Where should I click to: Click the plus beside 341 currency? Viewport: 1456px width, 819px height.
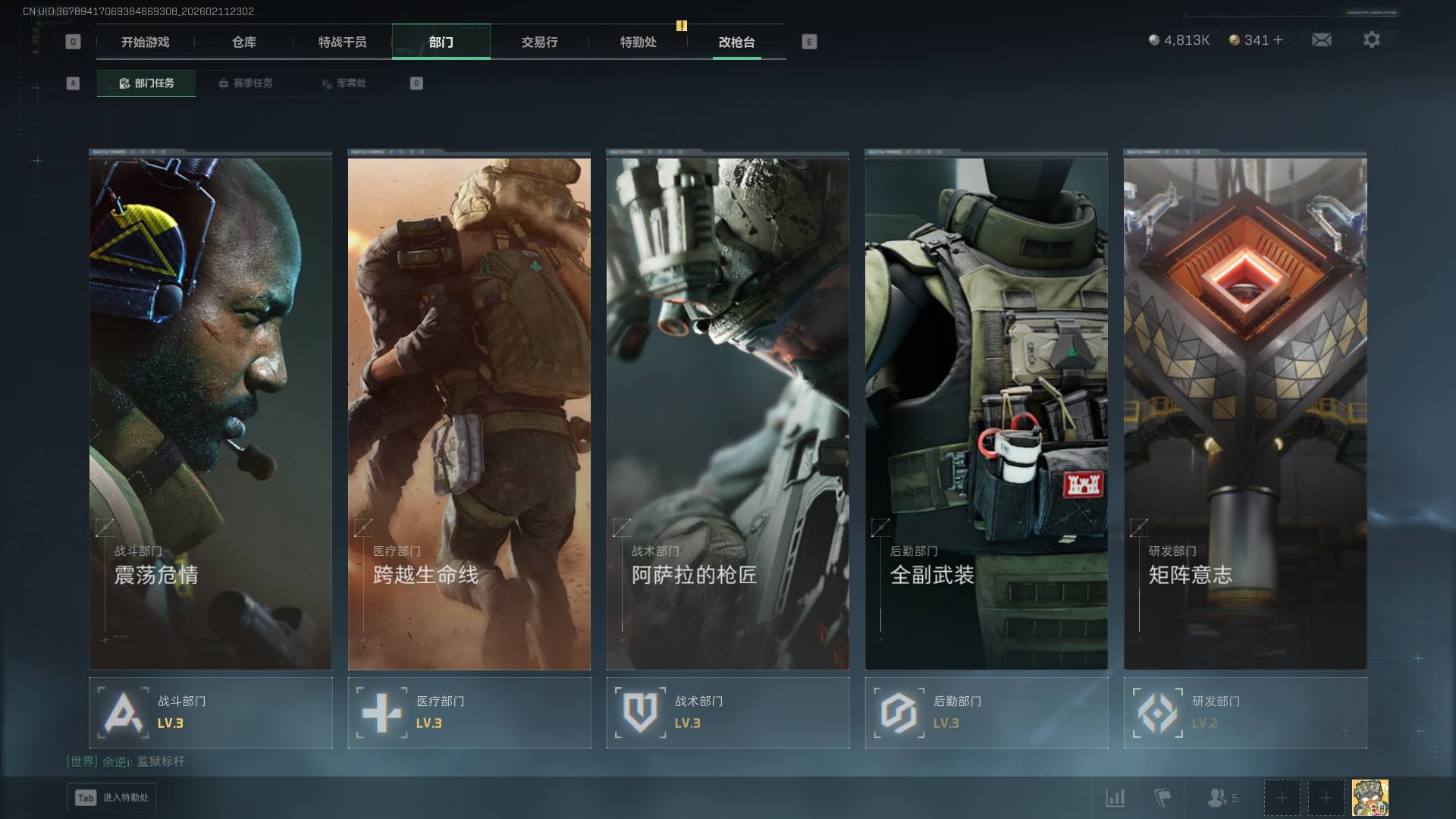(x=1279, y=40)
